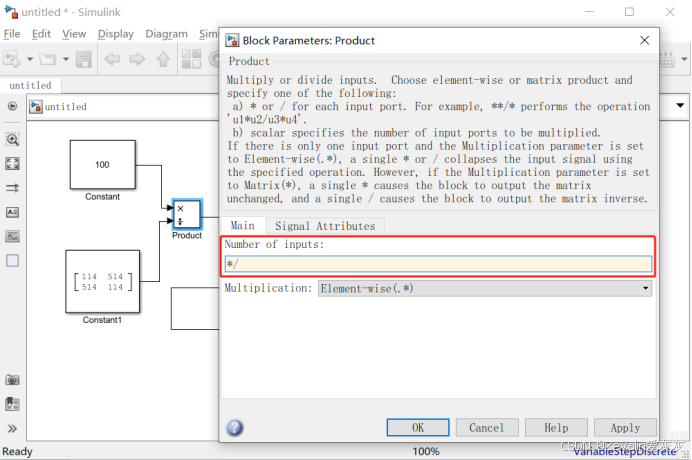Viewport: 692px width, 460px height.
Task: Click the Fit to View icon
Action: pos(12,163)
